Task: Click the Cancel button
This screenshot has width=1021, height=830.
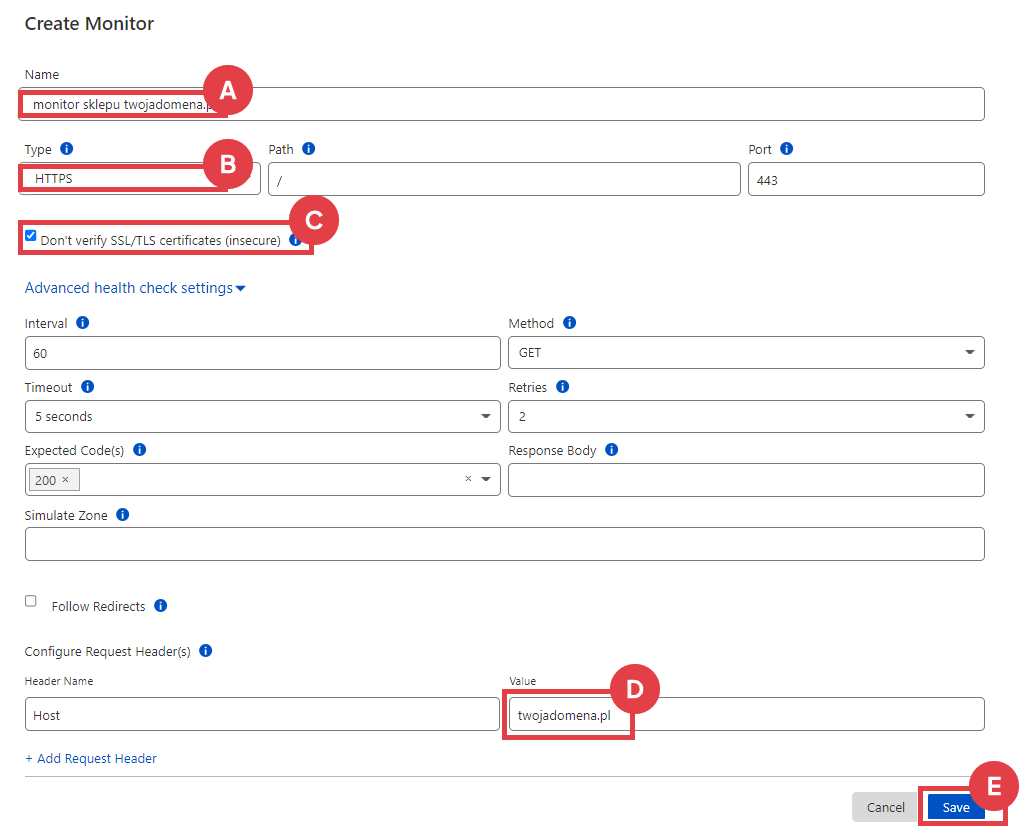Action: (x=885, y=807)
